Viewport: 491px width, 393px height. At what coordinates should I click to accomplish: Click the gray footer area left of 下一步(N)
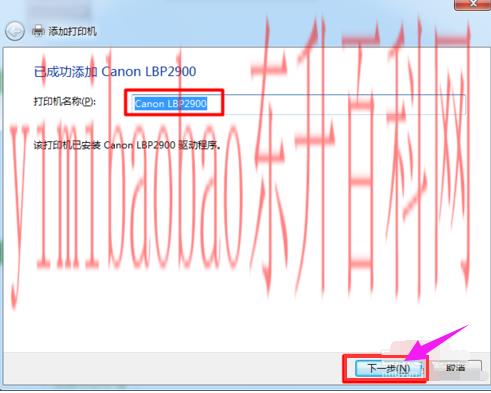[x=173, y=368]
